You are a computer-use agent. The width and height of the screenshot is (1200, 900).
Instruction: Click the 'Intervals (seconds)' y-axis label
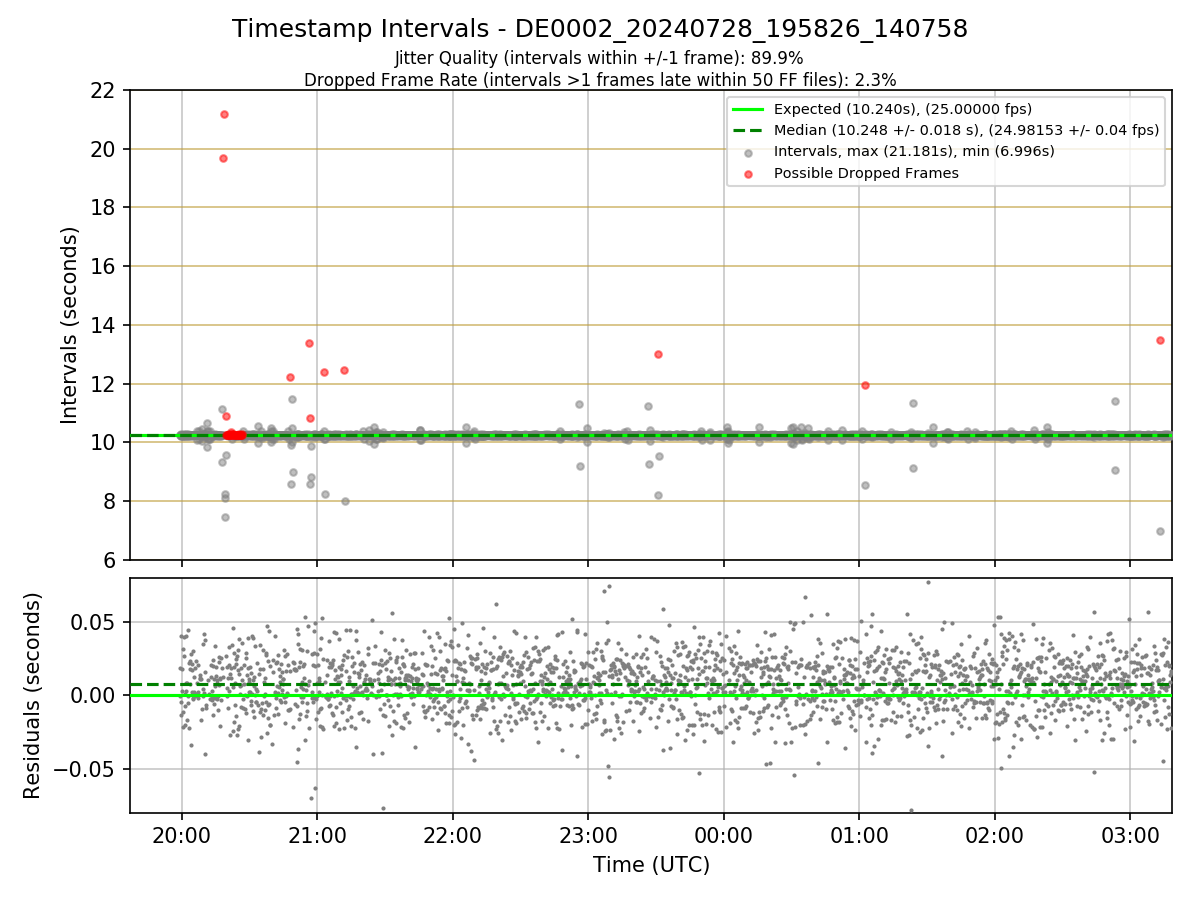(69, 325)
